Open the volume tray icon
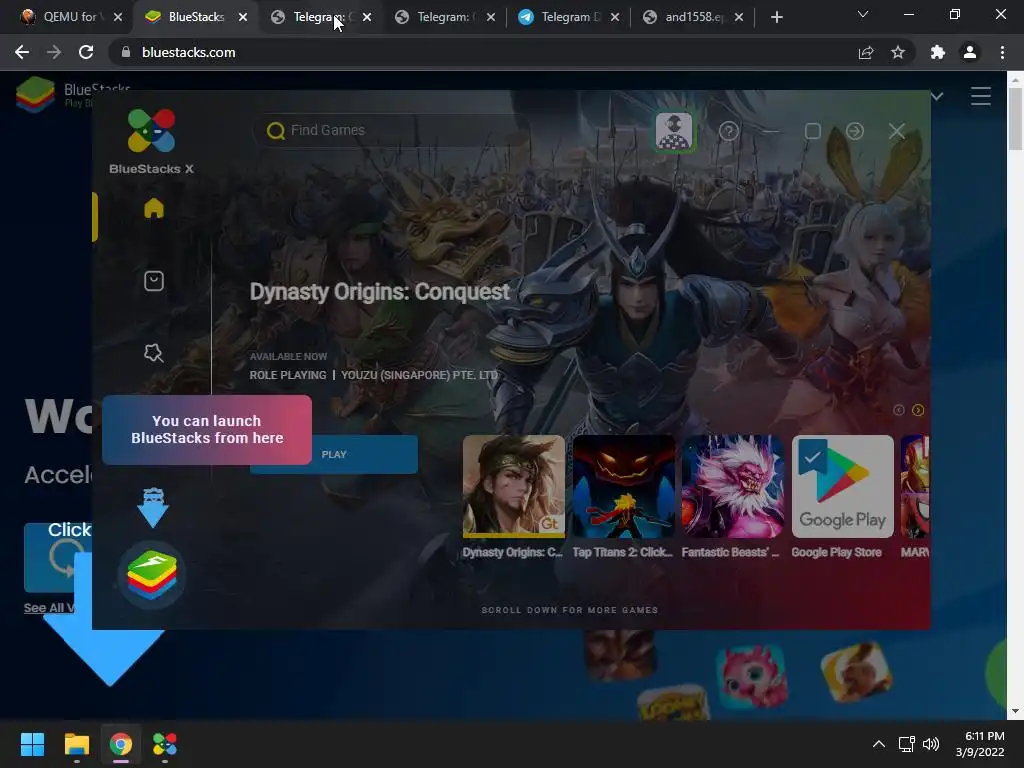This screenshot has width=1024, height=768. [931, 744]
